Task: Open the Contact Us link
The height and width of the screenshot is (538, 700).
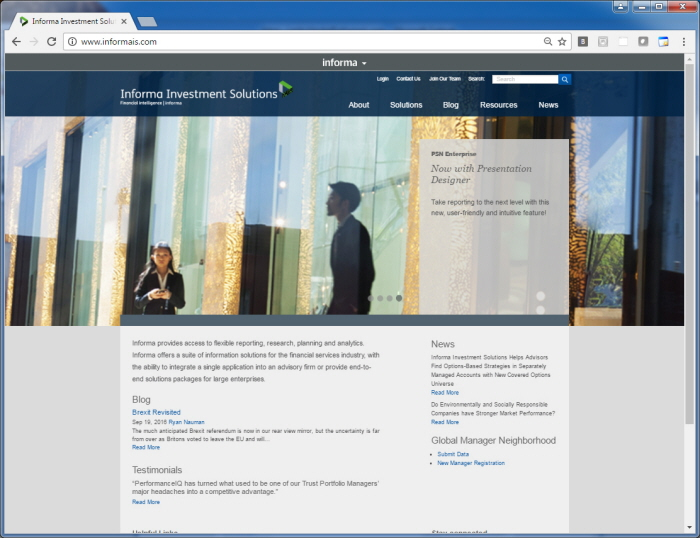Action: [x=408, y=79]
